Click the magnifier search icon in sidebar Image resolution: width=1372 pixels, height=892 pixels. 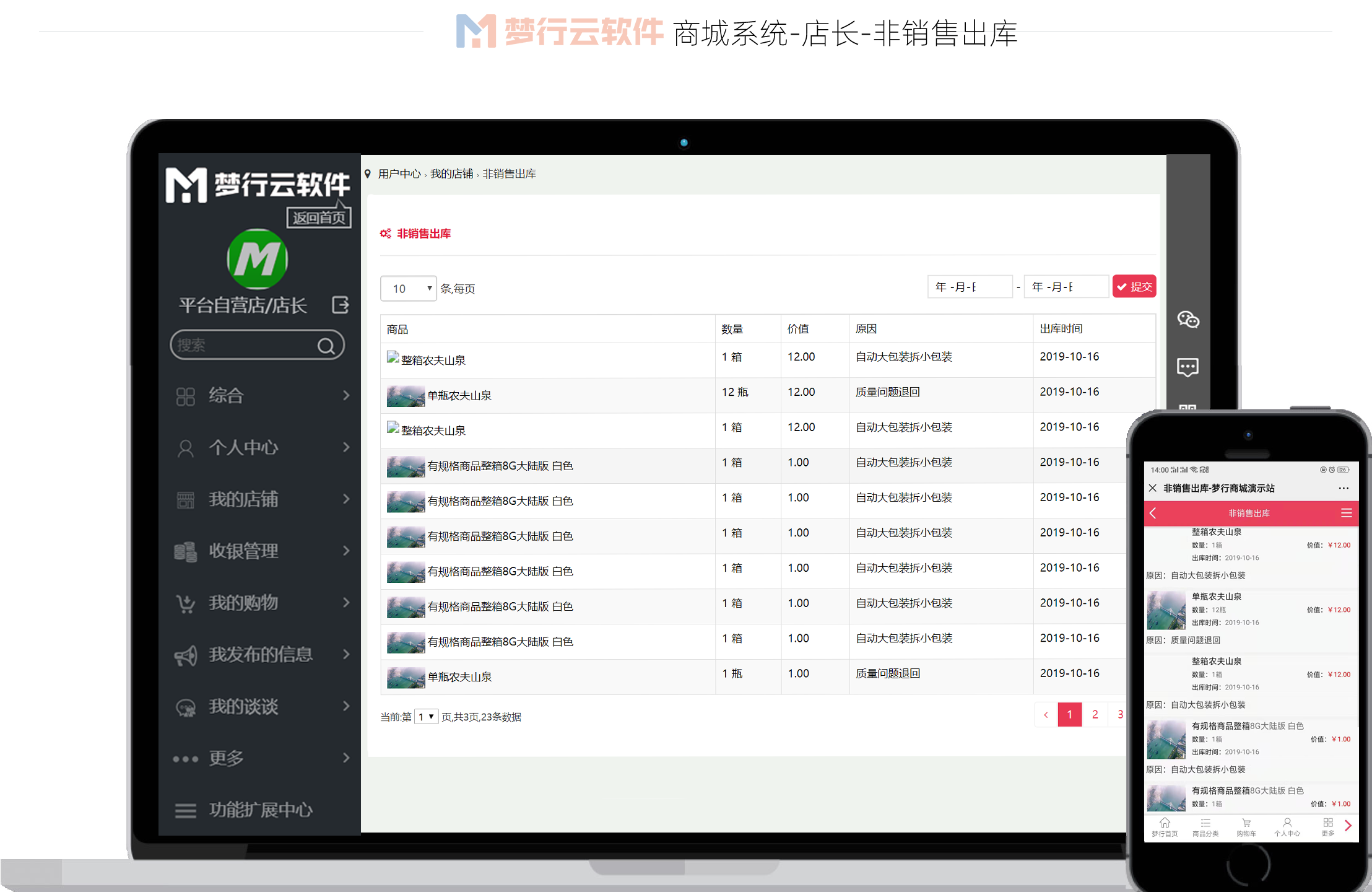point(326,346)
